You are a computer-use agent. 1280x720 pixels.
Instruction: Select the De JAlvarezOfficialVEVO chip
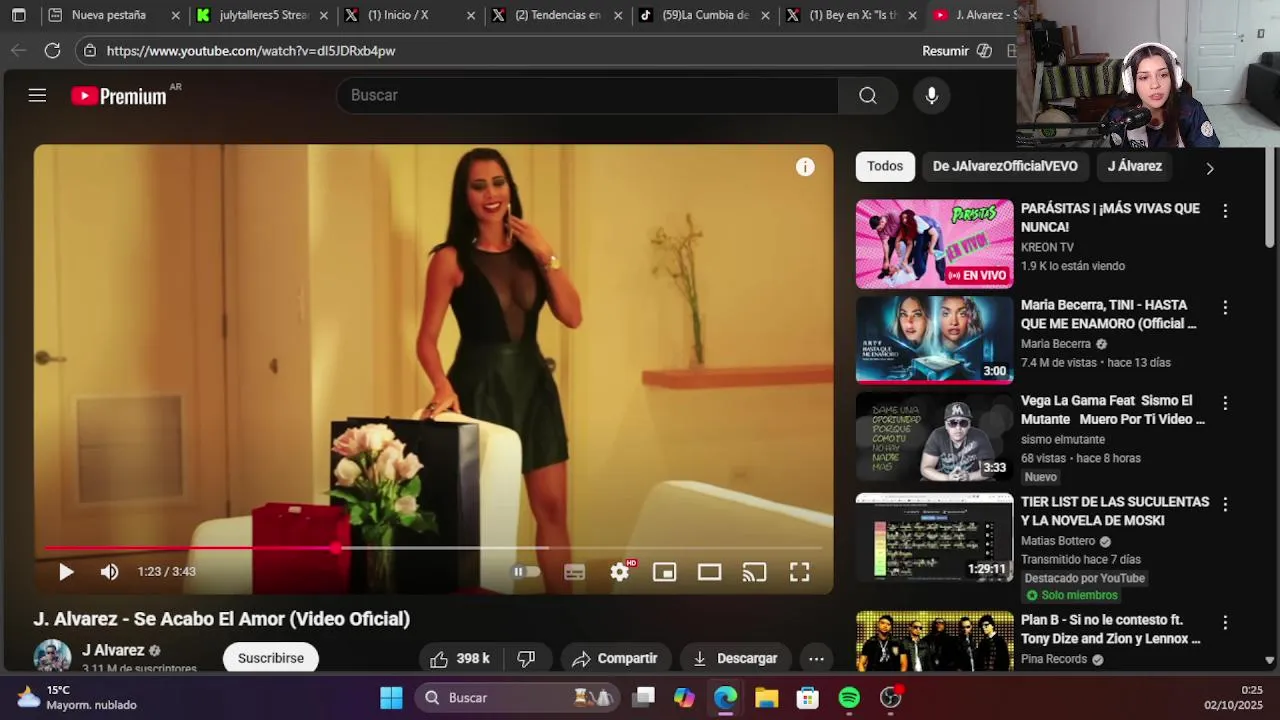[1005, 166]
